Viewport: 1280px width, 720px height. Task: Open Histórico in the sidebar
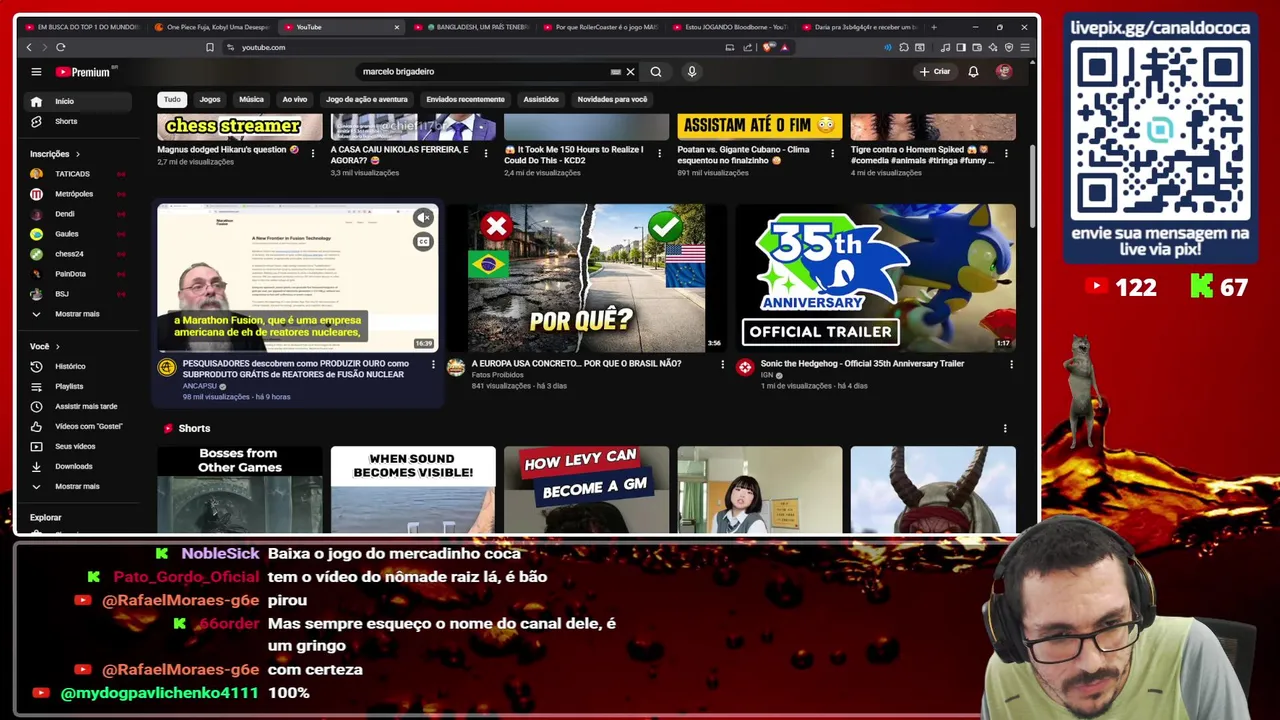coord(78,366)
